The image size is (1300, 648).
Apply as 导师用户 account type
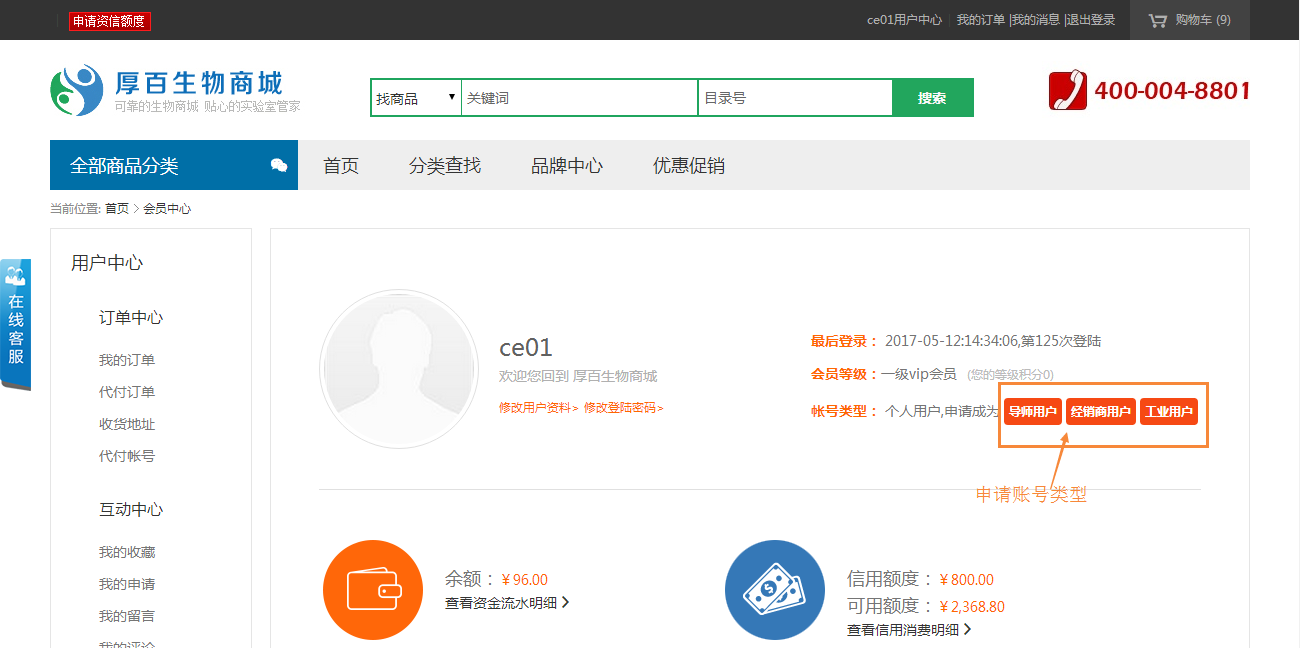1032,412
